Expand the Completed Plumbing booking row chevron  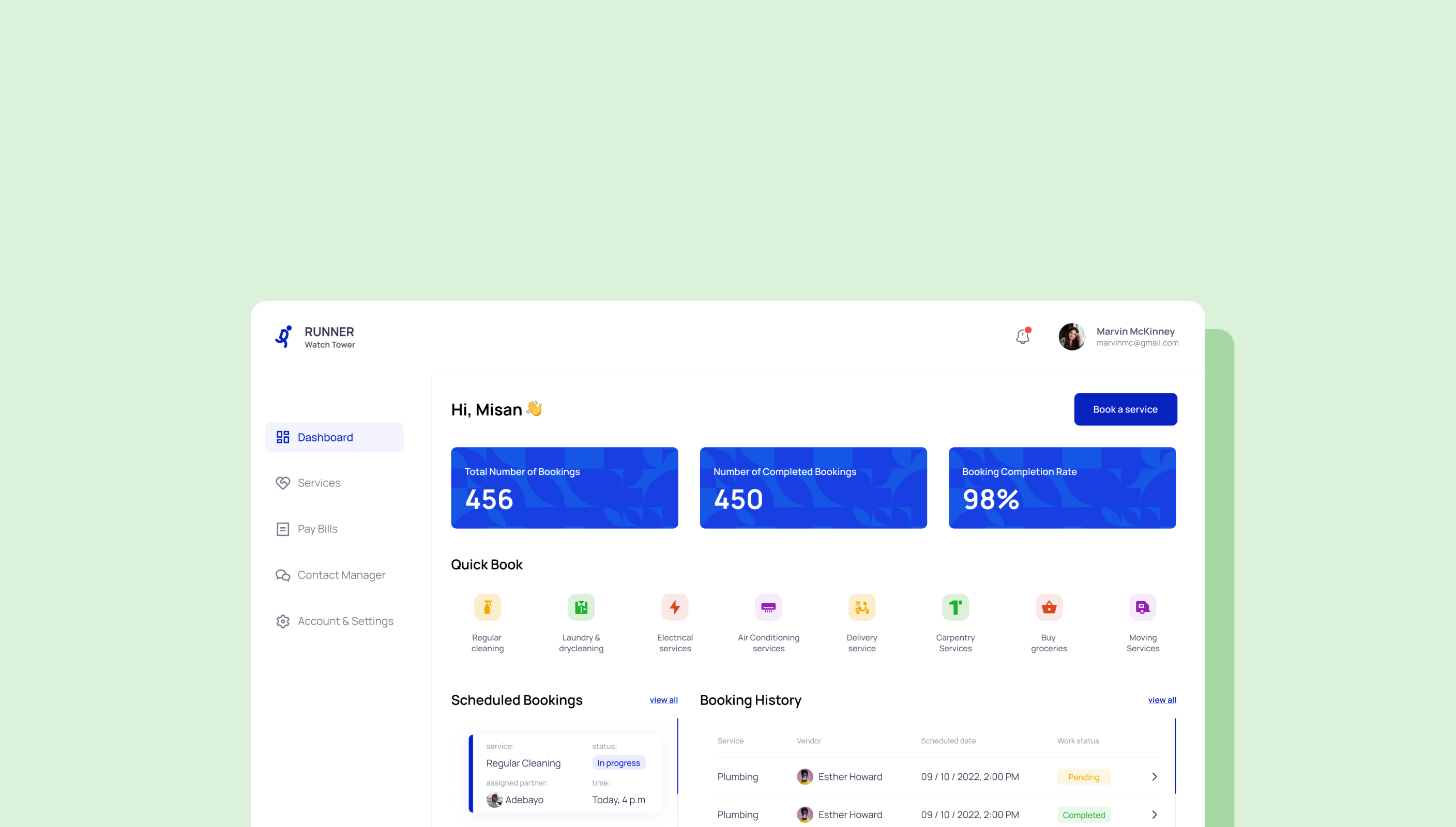tap(1154, 815)
